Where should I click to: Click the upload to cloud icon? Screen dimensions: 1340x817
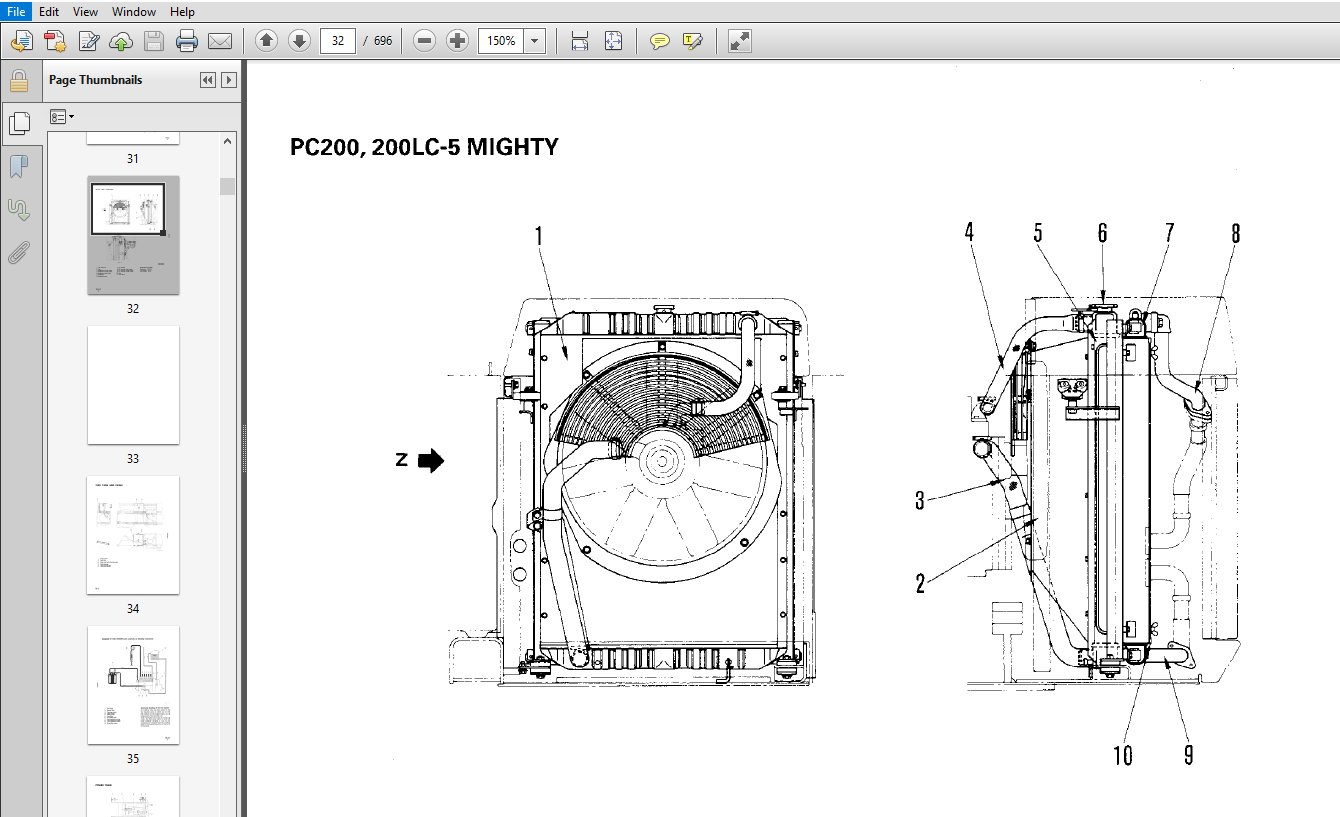(121, 41)
